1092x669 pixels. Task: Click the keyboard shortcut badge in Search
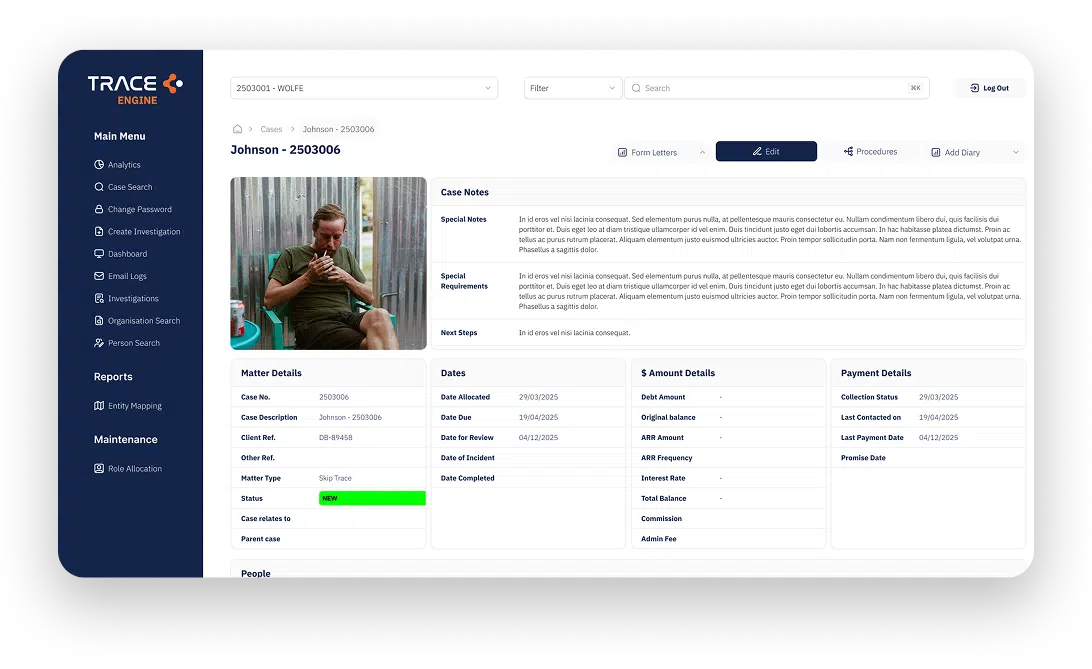[915, 88]
